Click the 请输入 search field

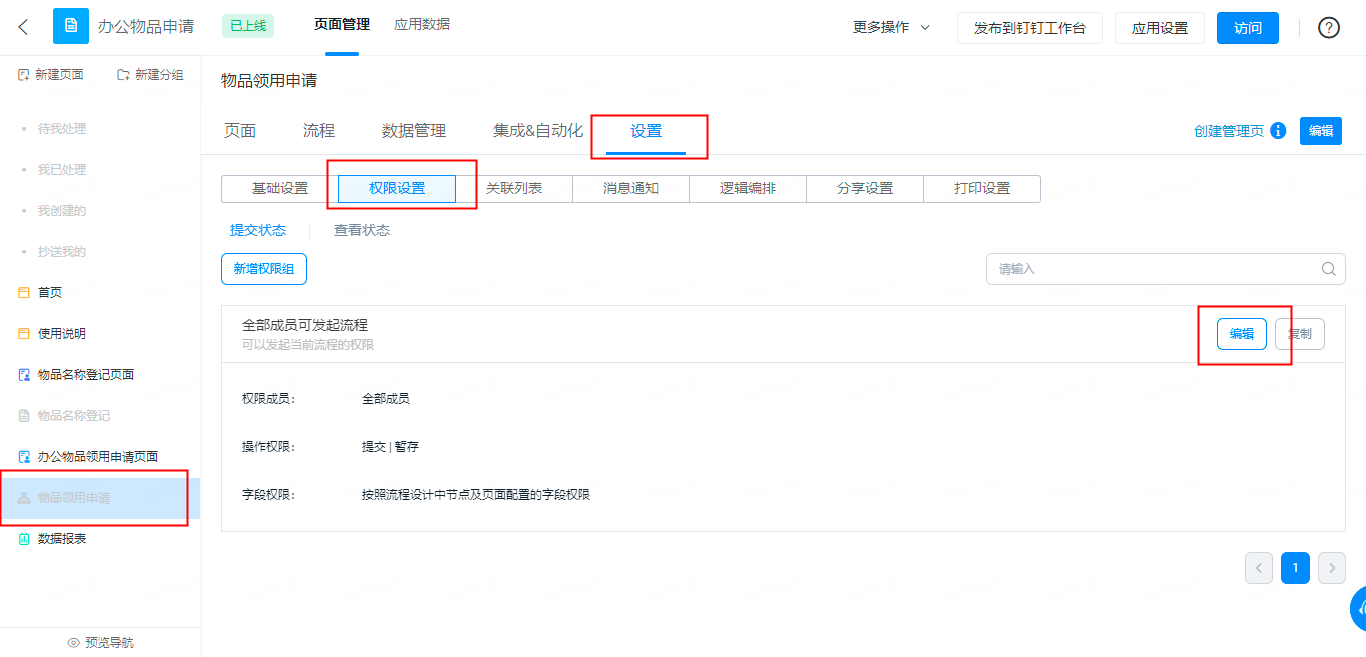1166,269
